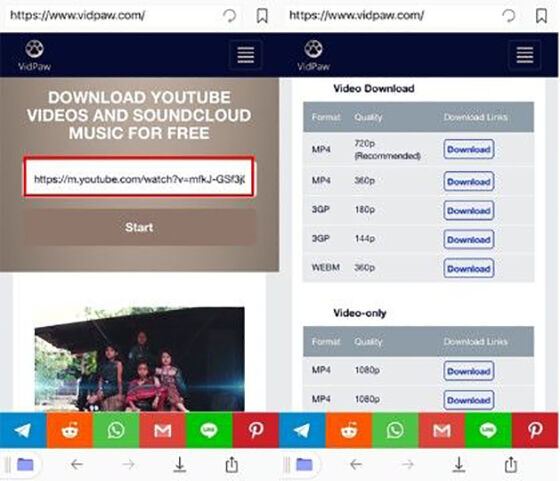Click the 720p (Recommended) quality cell
Viewport: 560px width, 481px height.
pyautogui.click(x=387, y=149)
